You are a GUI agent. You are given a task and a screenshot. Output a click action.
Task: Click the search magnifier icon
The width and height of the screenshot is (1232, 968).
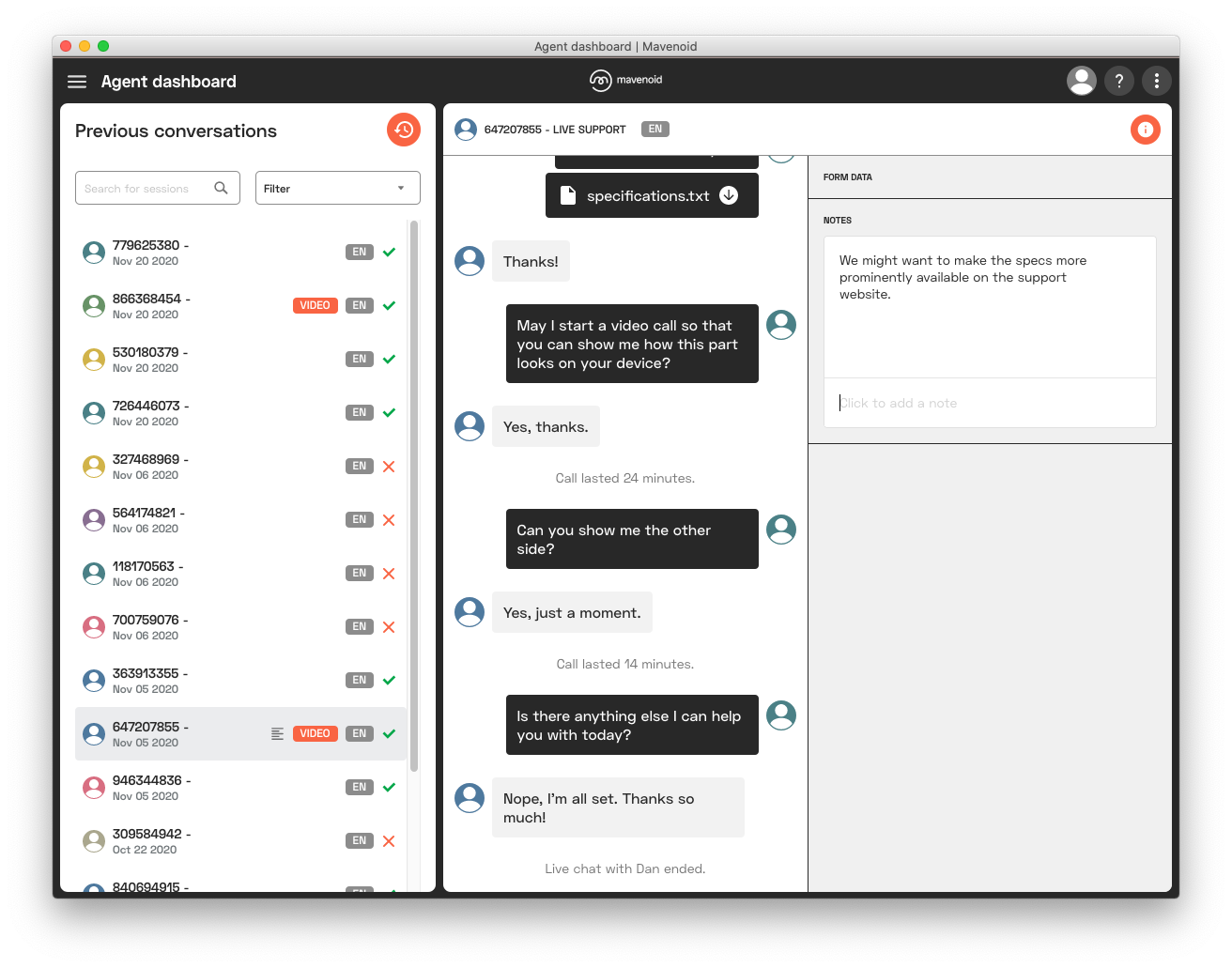(x=221, y=188)
